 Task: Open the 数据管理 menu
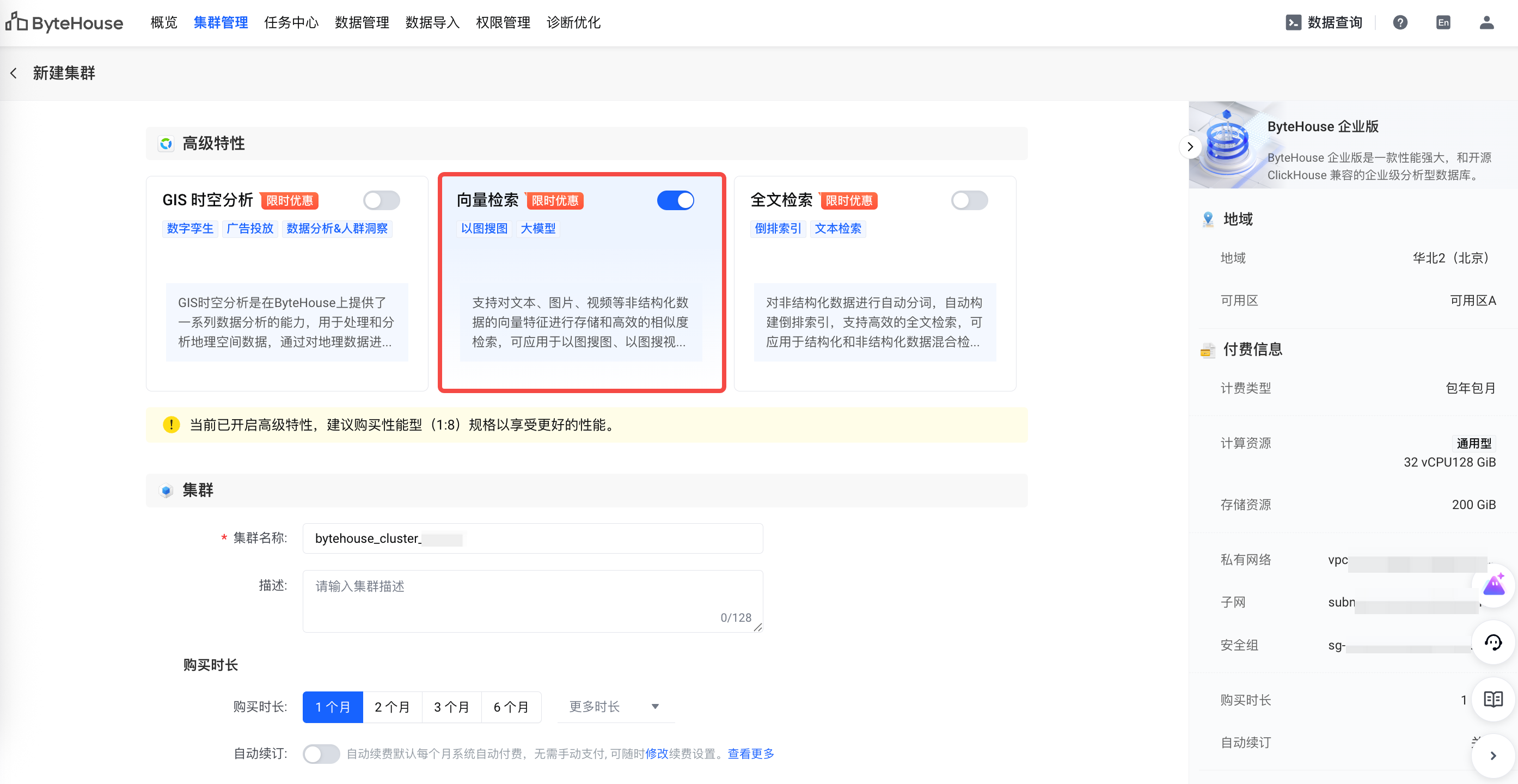[x=362, y=22]
